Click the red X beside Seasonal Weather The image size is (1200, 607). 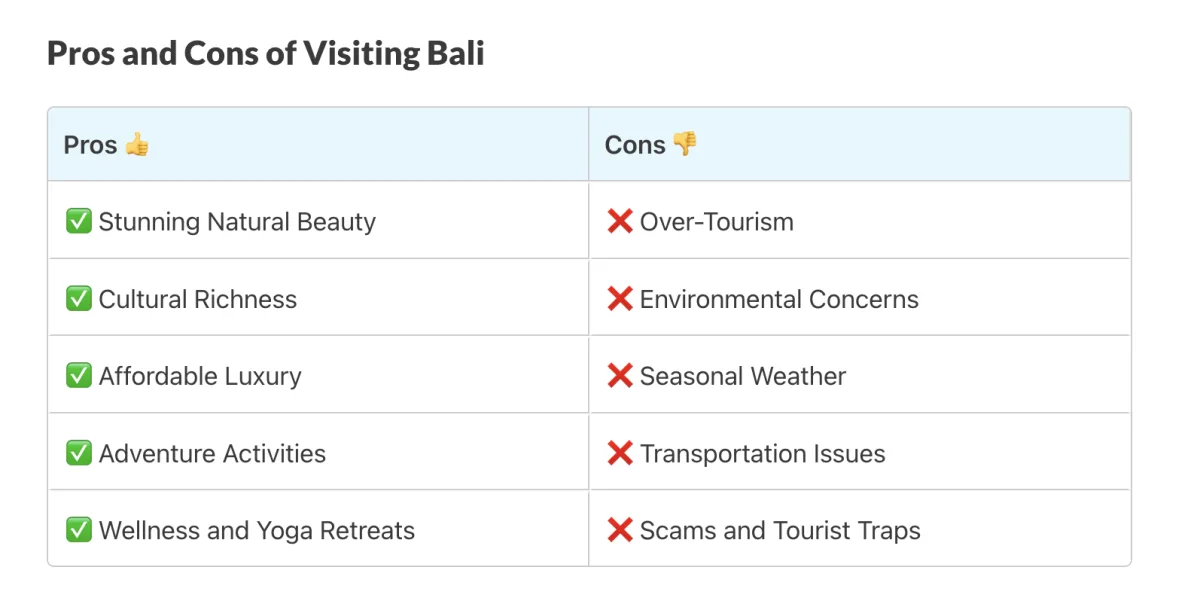coord(620,376)
